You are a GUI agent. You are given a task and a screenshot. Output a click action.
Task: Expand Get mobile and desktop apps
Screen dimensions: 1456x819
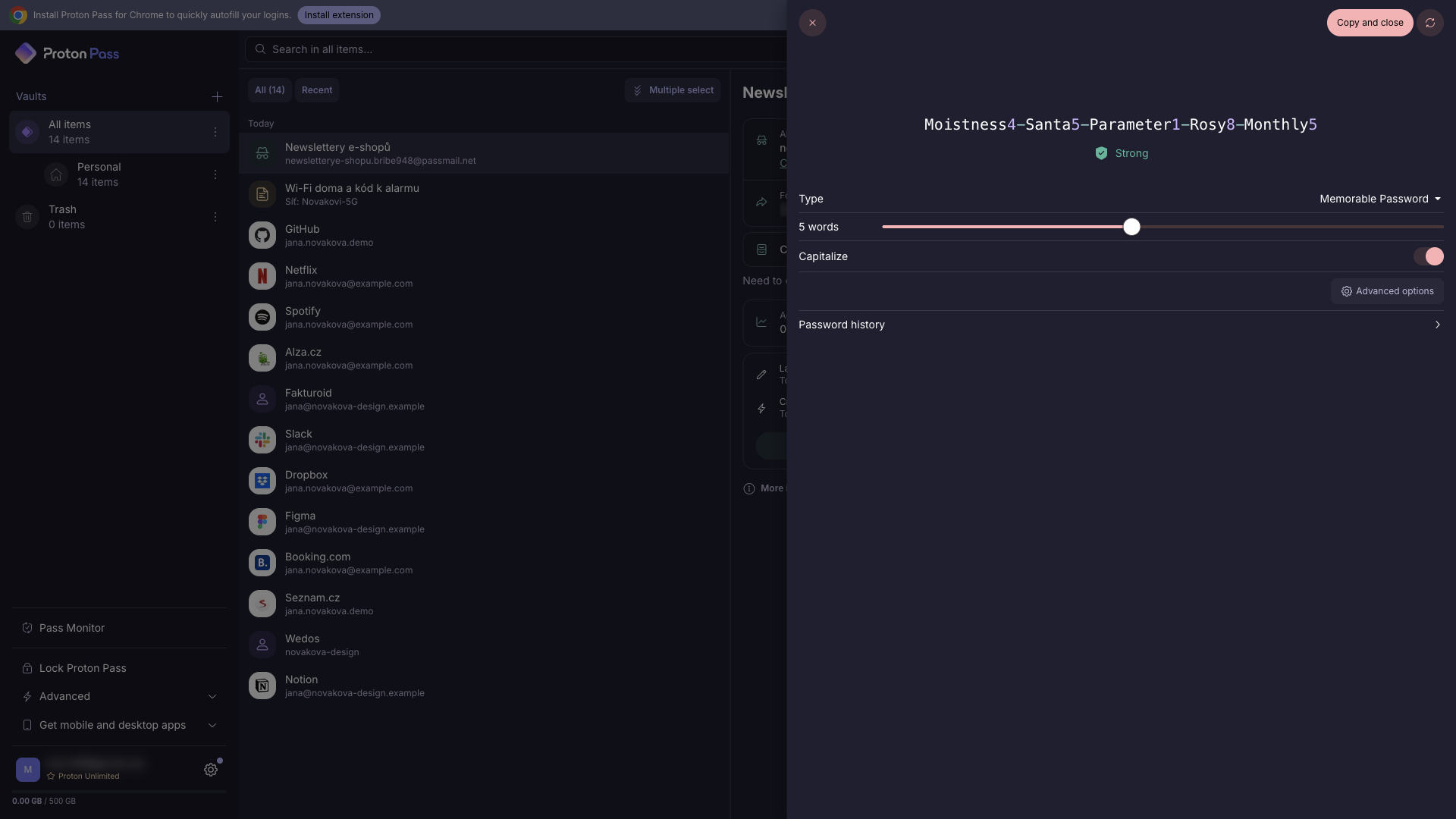point(119,725)
